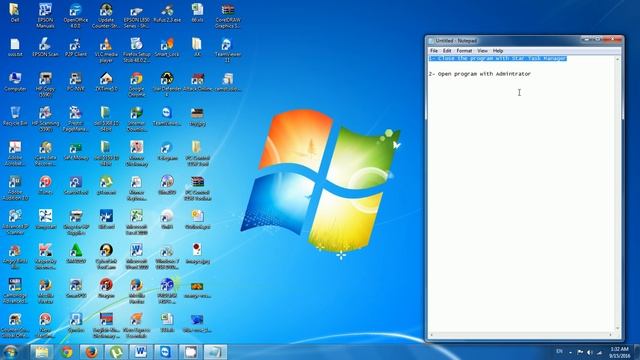Click the EN language indicator
Image resolution: width=640 pixels, height=360 pixels.
point(559,352)
